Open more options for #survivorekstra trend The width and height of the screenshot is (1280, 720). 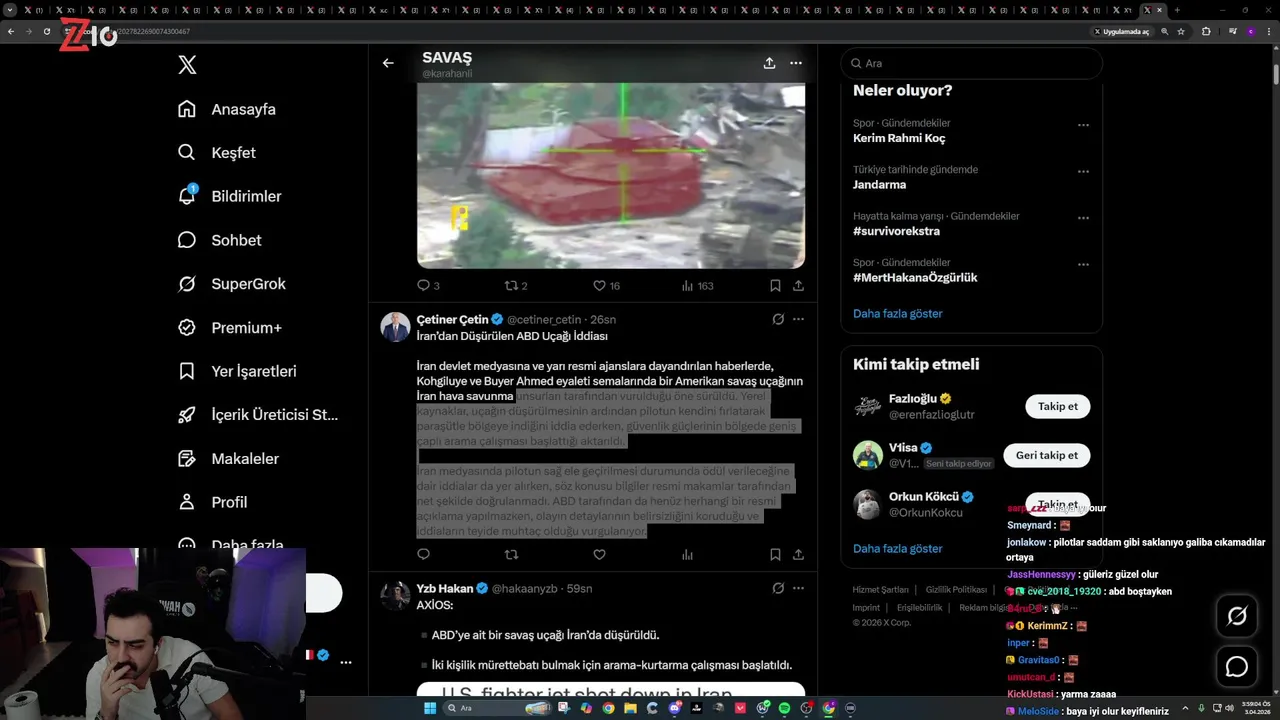tap(1083, 218)
